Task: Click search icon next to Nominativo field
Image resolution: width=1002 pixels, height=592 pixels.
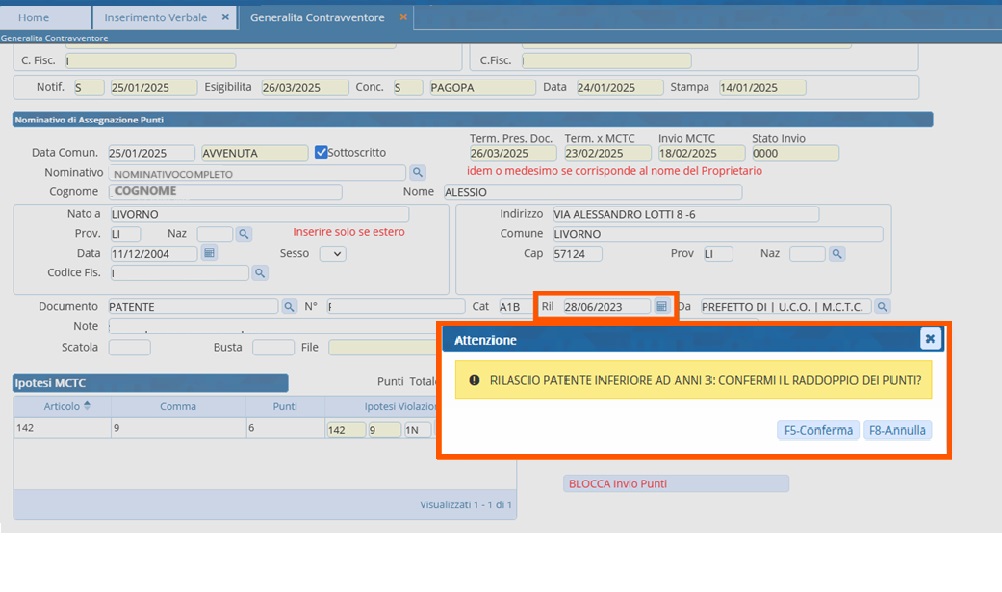Action: [417, 172]
